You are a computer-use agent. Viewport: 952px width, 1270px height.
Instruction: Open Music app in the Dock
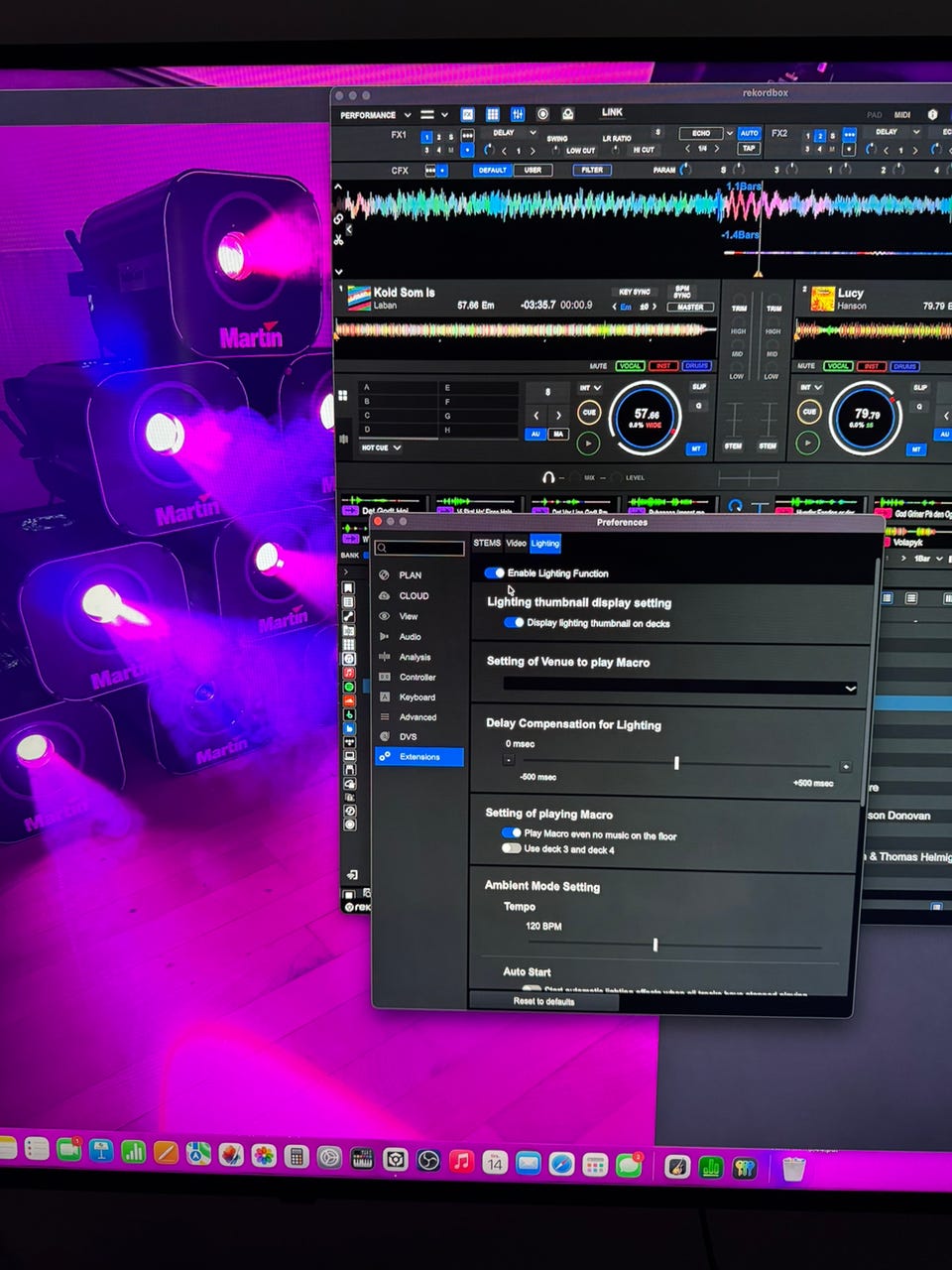coord(461,1160)
